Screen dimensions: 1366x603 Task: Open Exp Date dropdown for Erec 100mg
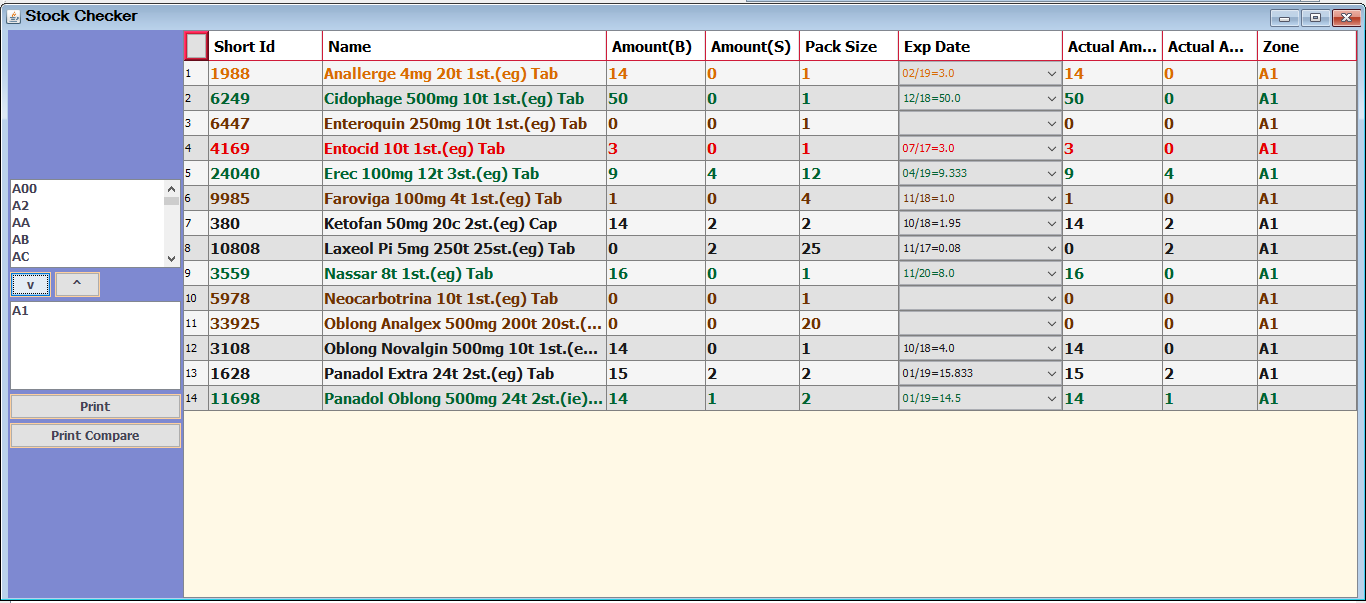pos(1051,174)
